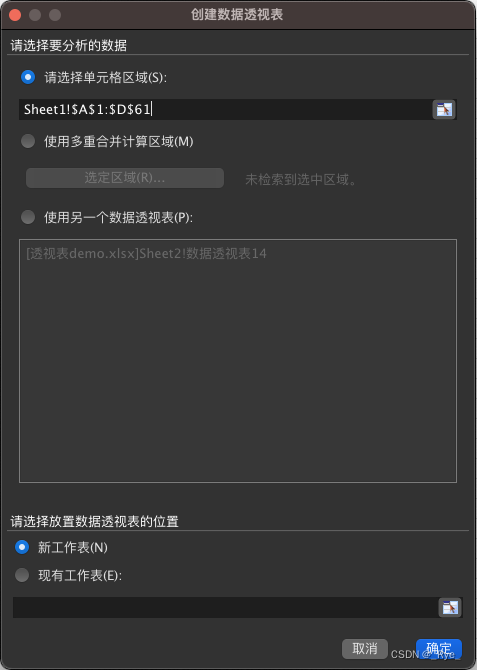Click range picker icon beside 现有工作表 location field
The width and height of the screenshot is (477, 670).
coord(450,607)
